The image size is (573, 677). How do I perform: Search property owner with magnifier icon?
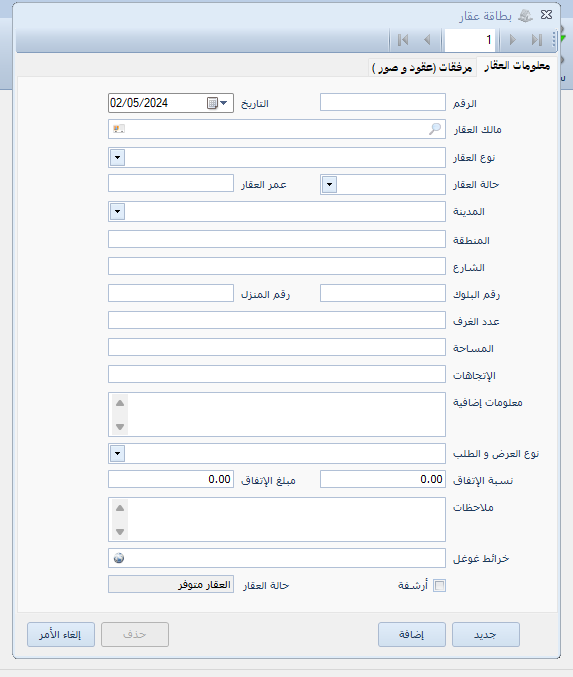[x=435, y=129]
